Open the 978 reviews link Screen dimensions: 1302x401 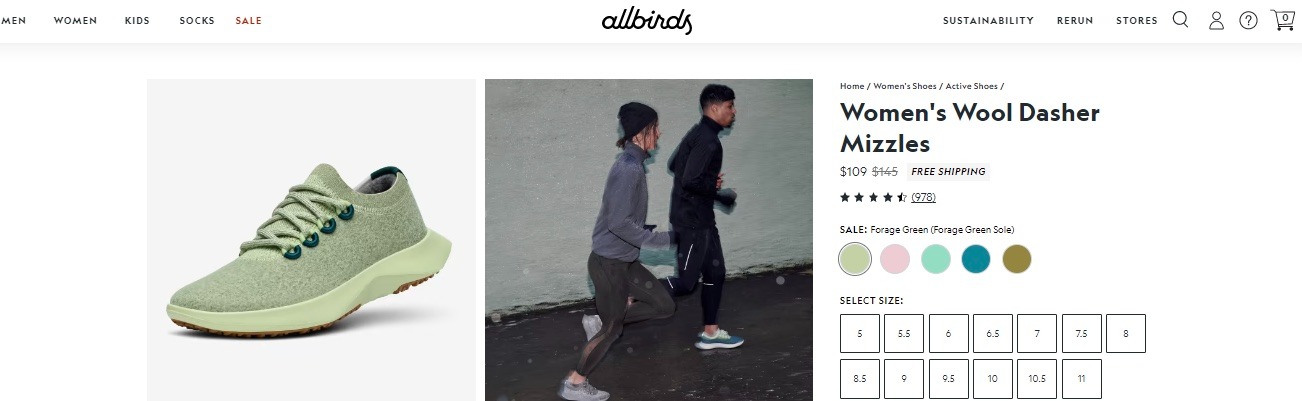tap(923, 197)
